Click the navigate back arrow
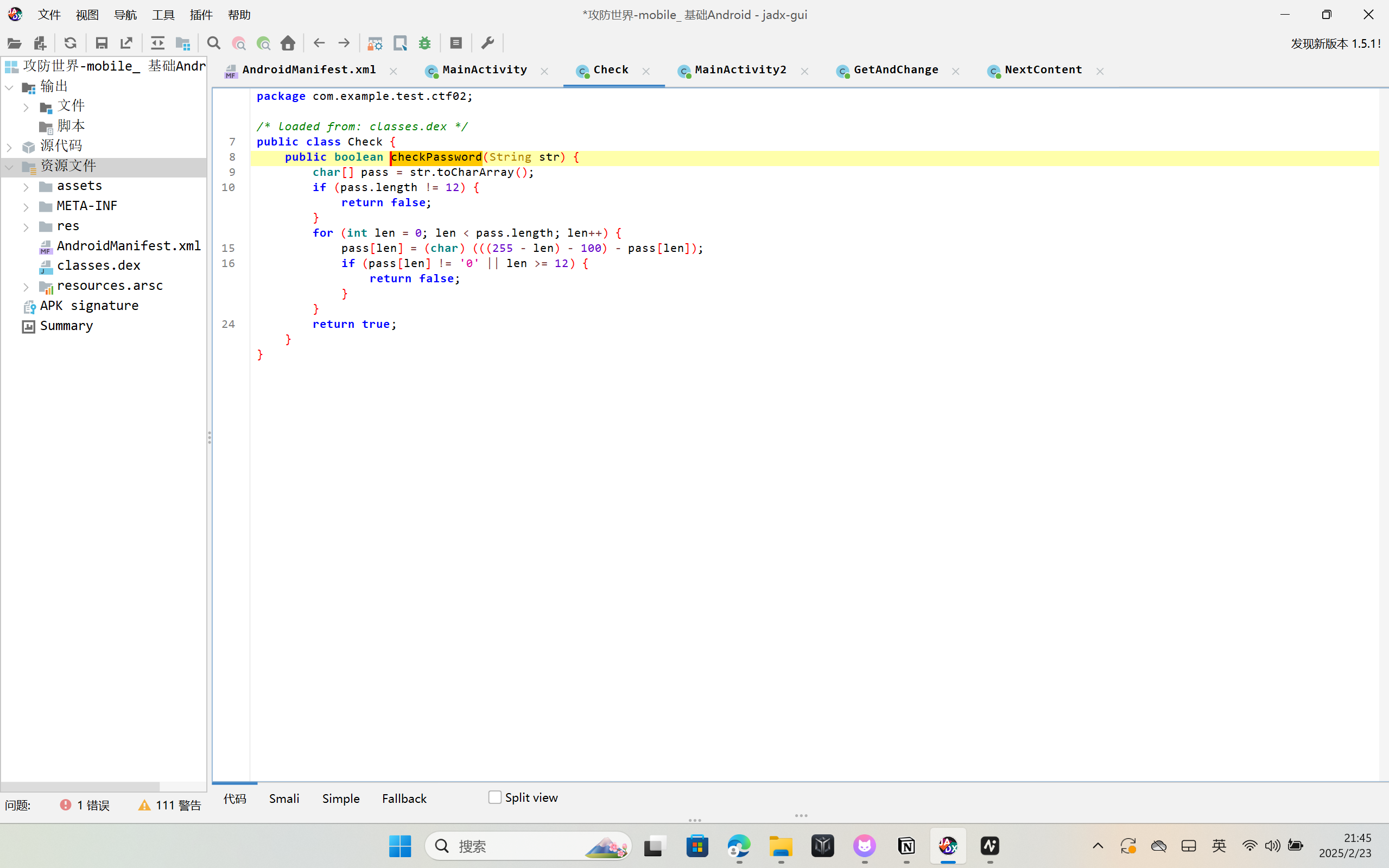 pyautogui.click(x=319, y=43)
